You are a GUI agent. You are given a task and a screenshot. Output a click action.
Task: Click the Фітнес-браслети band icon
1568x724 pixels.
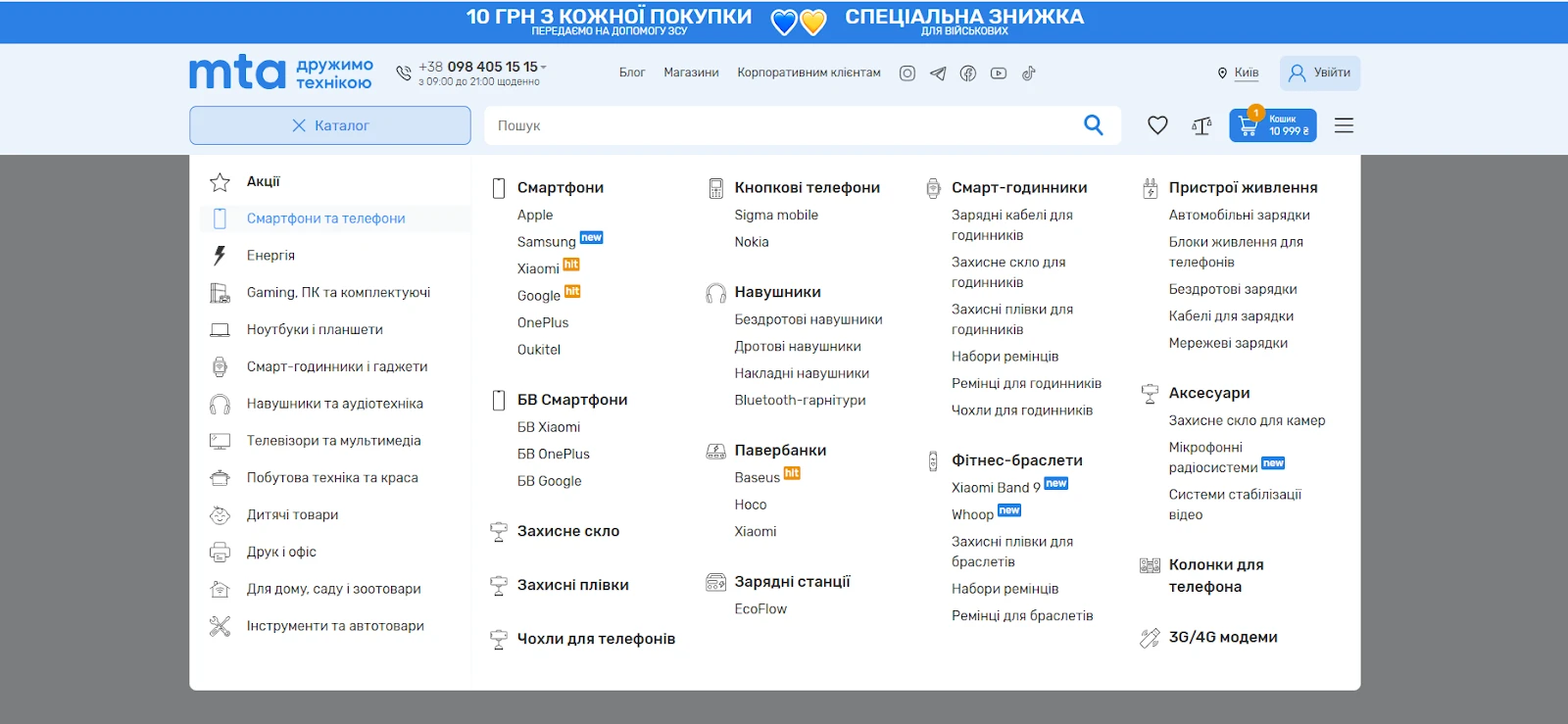[933, 460]
